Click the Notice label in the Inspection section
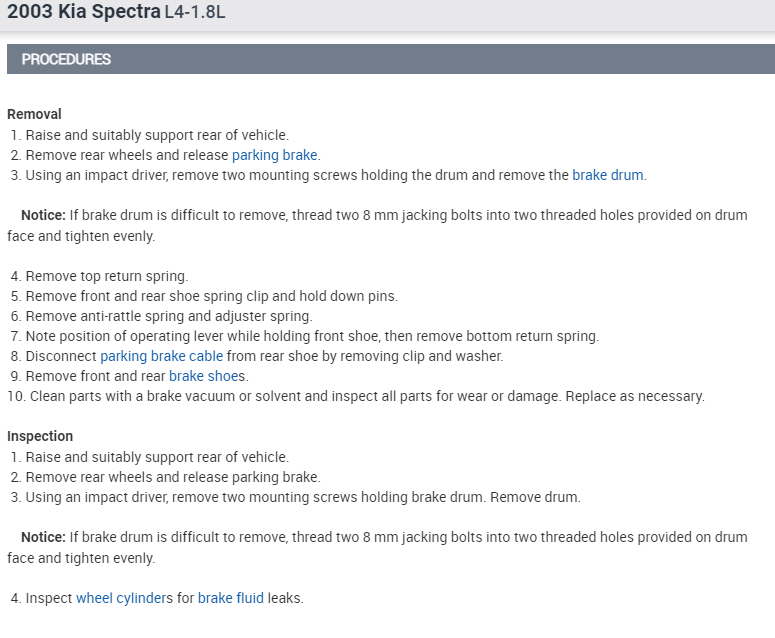The image size is (775, 638). [43, 537]
